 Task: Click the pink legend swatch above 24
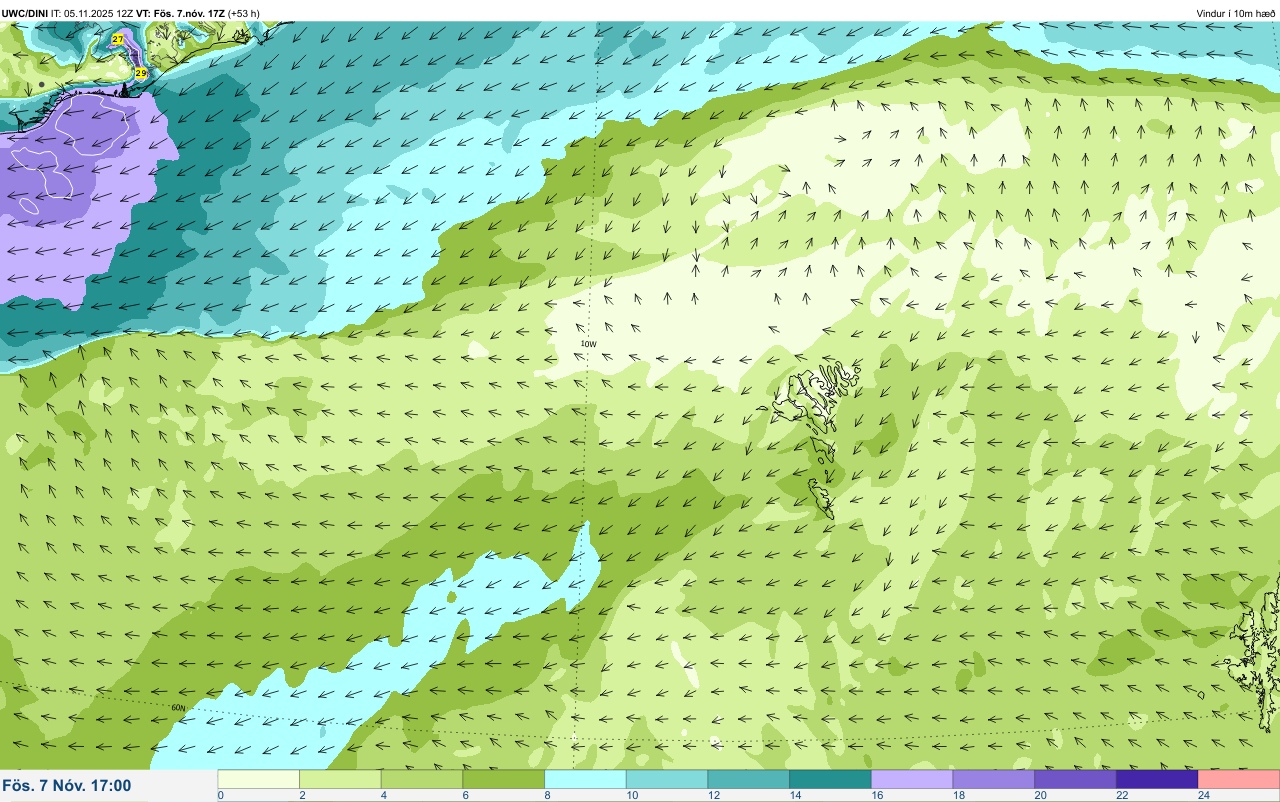click(1239, 779)
